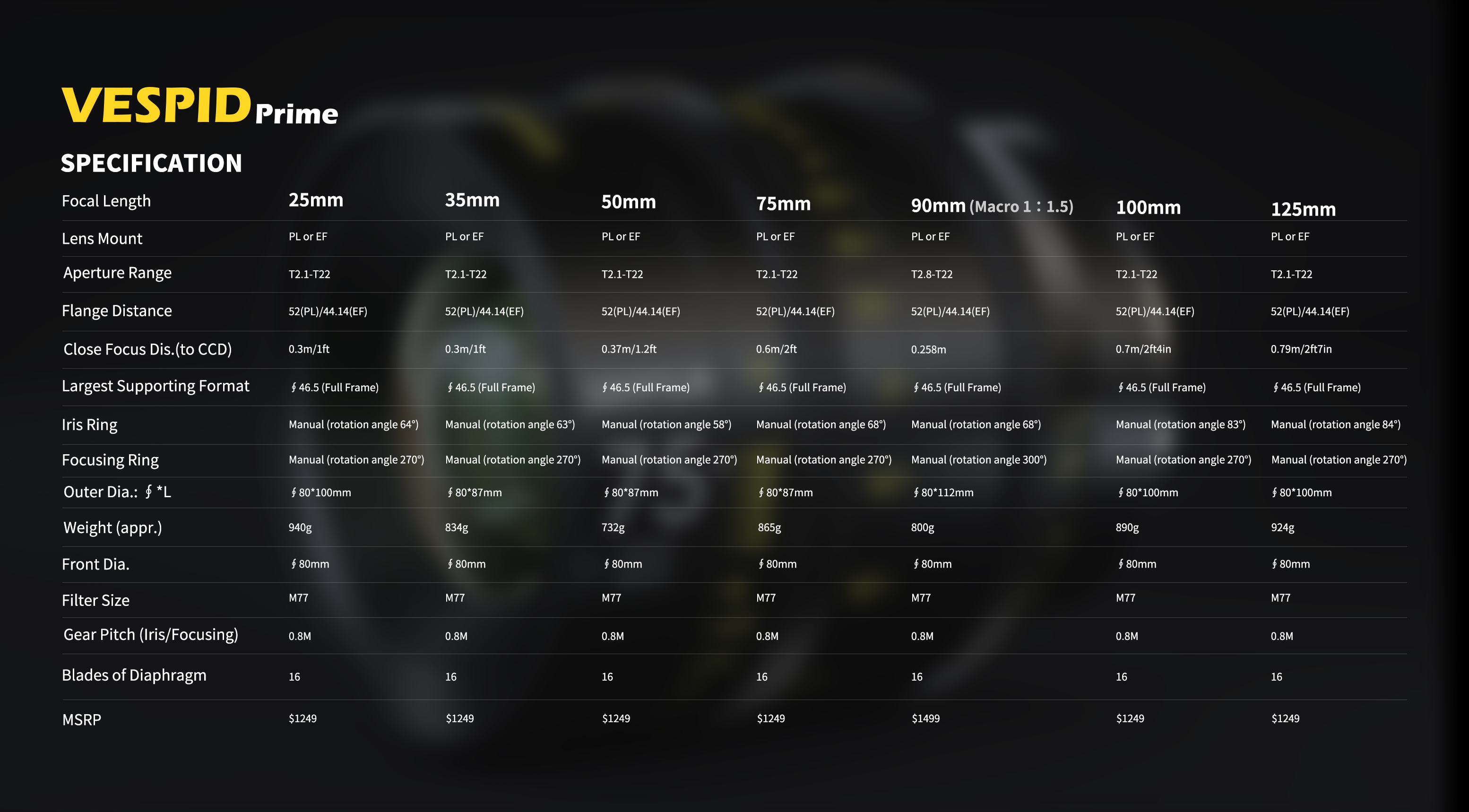Click the 75mm column header
Image resolution: width=1469 pixels, height=812 pixels.
(783, 204)
